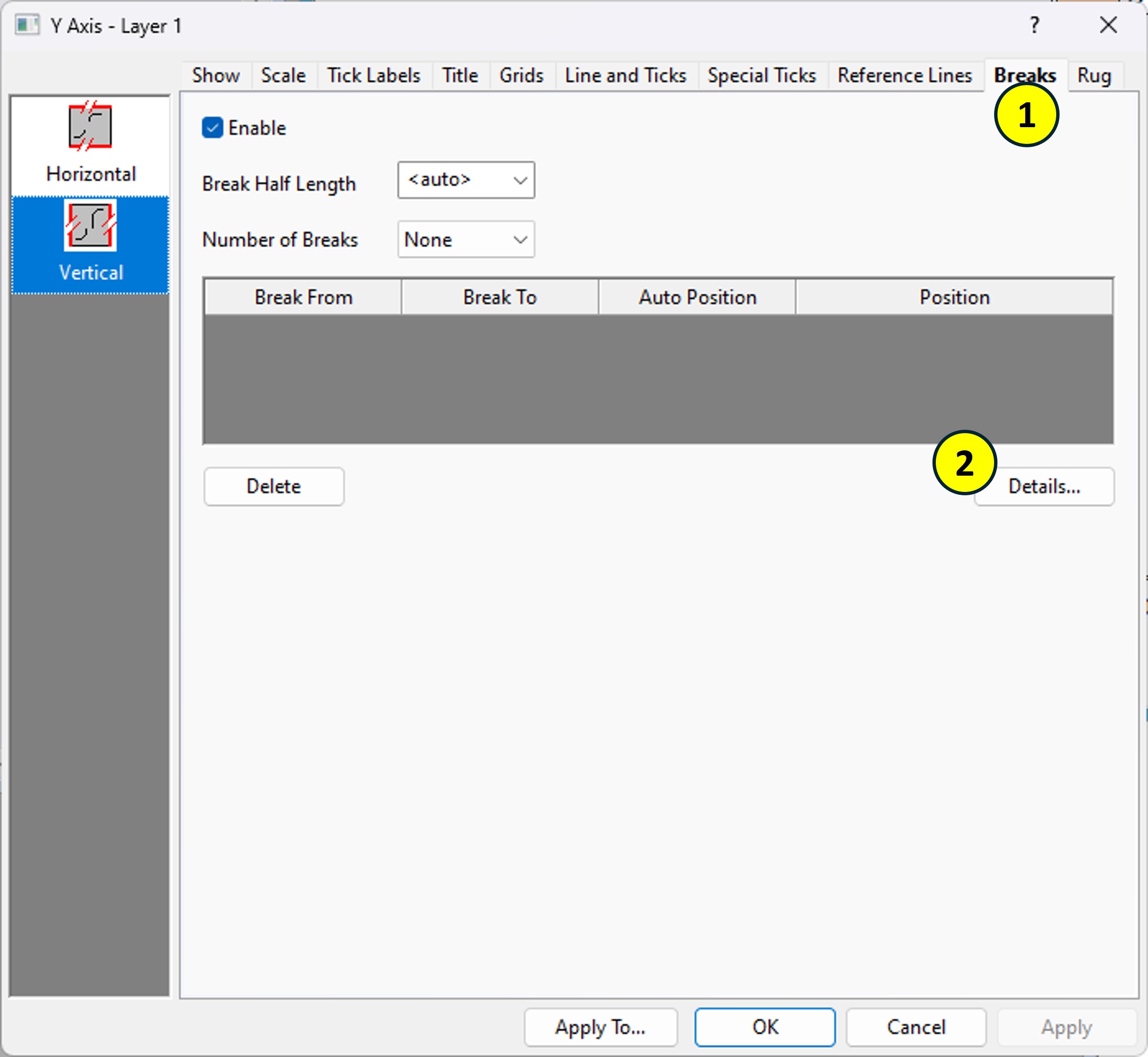Select the Horizontal axis break icon

(x=90, y=126)
